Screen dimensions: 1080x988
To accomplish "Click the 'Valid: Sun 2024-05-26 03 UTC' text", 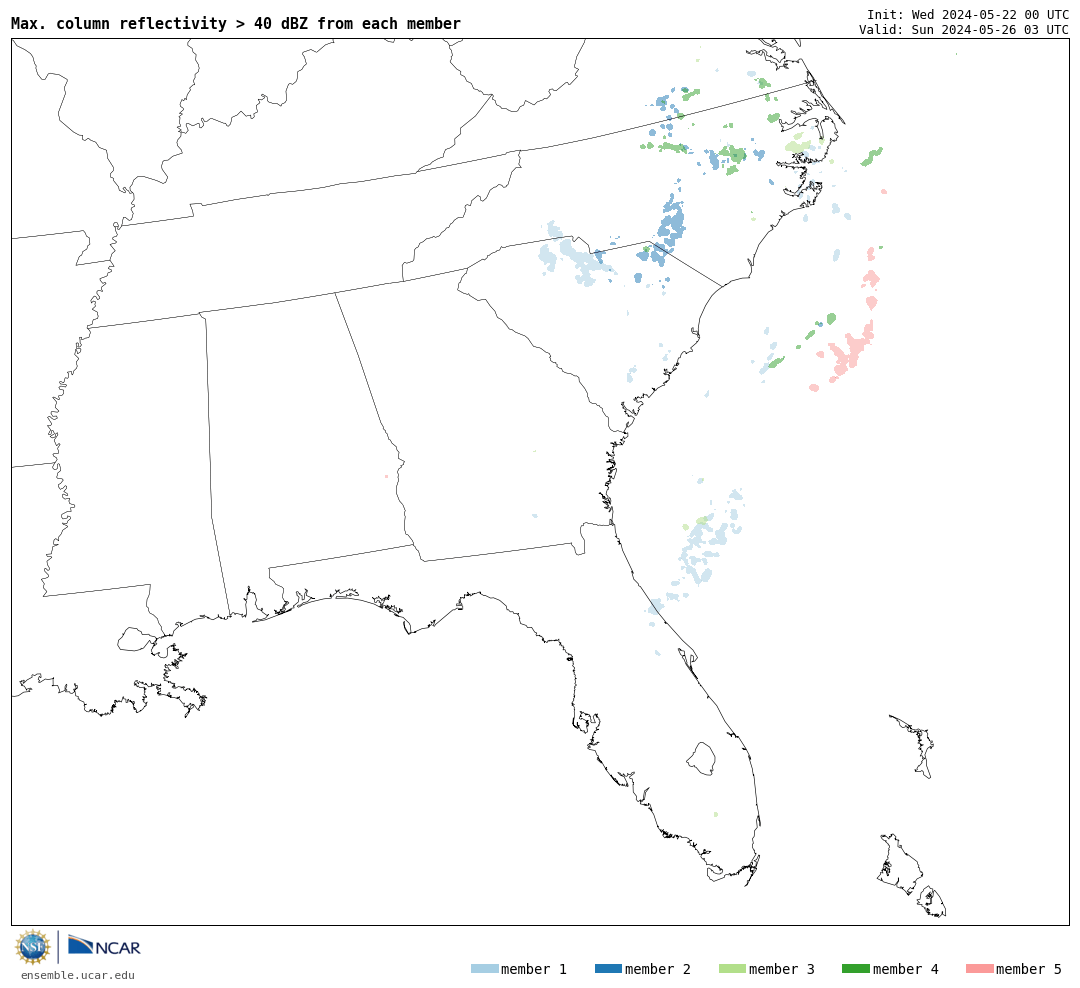I will [964, 30].
